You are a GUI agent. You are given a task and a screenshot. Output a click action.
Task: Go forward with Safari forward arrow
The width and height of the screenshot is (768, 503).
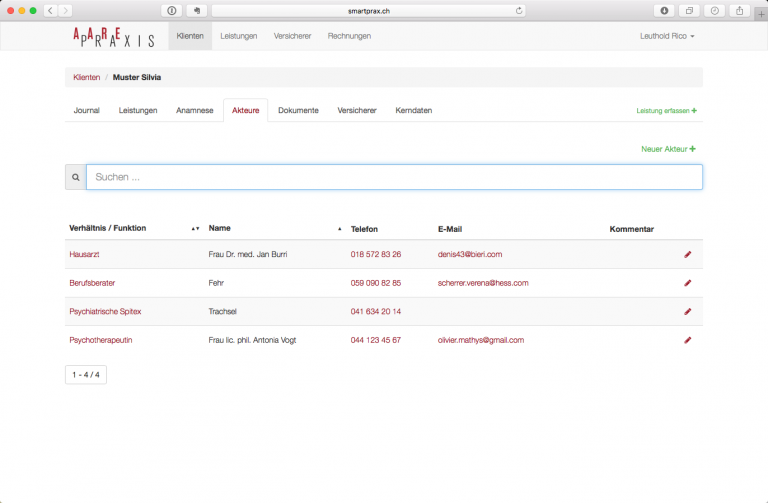point(65,10)
